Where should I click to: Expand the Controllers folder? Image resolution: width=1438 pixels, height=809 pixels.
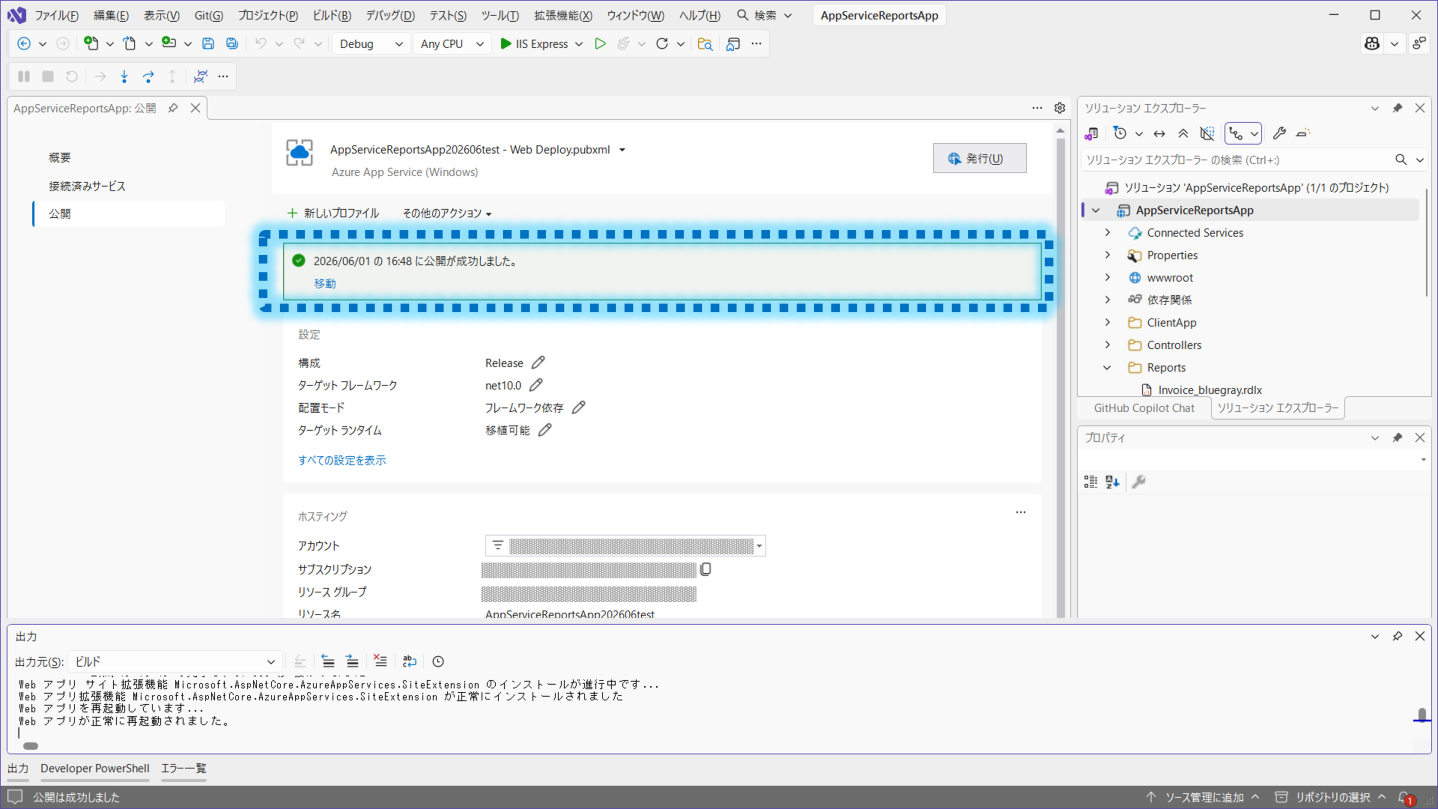[x=1108, y=345]
